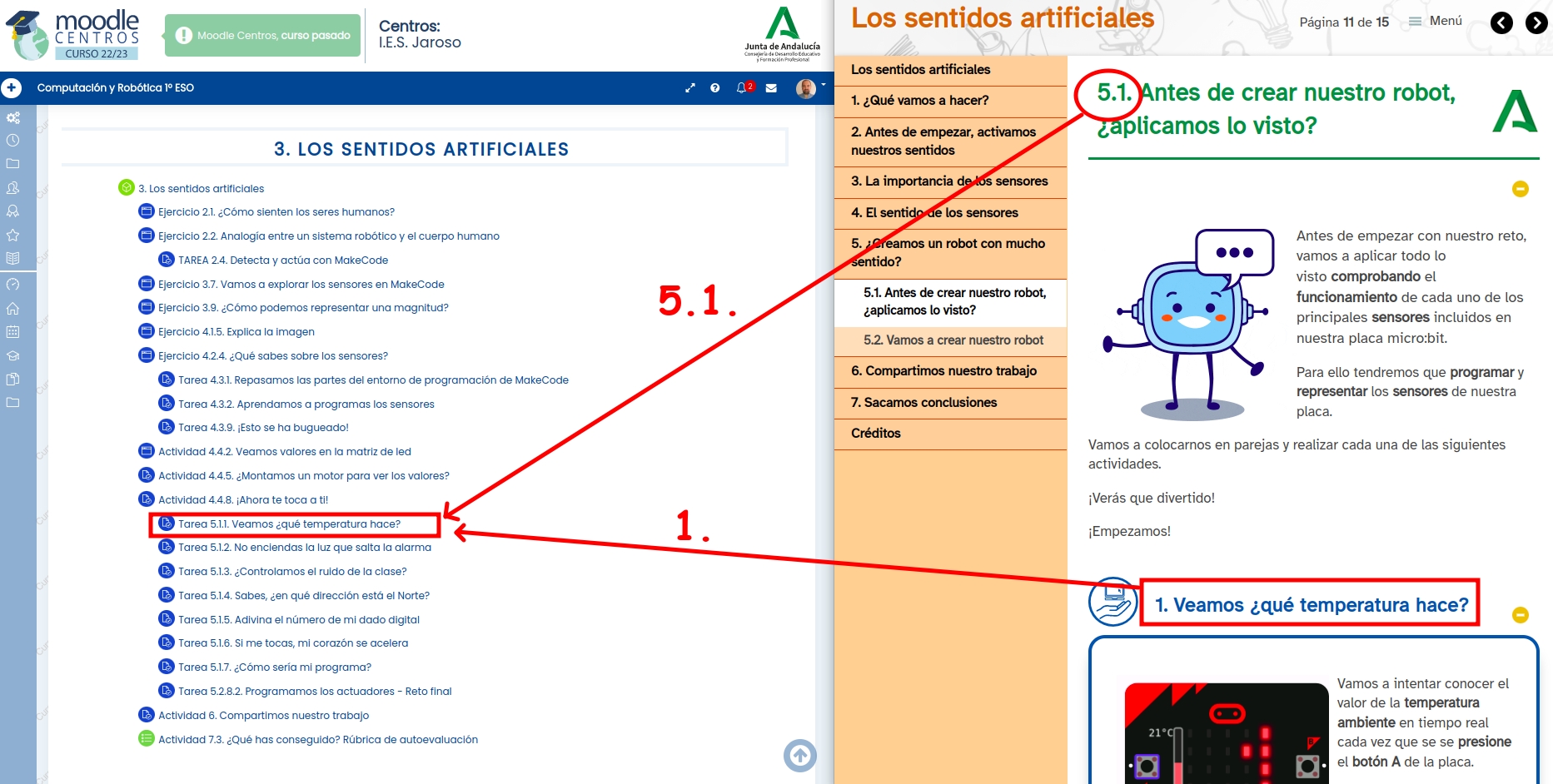1553x784 pixels.
Task: Open 'Actividad 4.4.8. ¡Ahora te toca a ti!'
Action: tap(243, 500)
